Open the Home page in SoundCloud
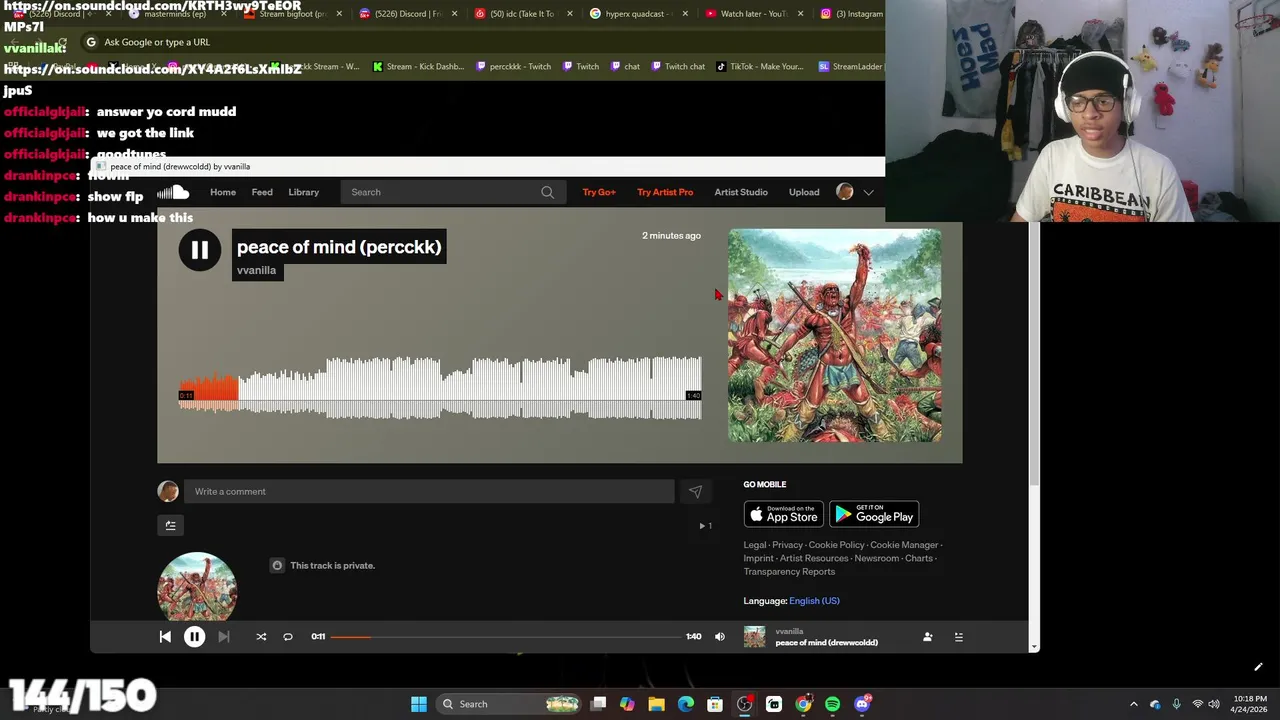The image size is (1280, 720). click(223, 192)
